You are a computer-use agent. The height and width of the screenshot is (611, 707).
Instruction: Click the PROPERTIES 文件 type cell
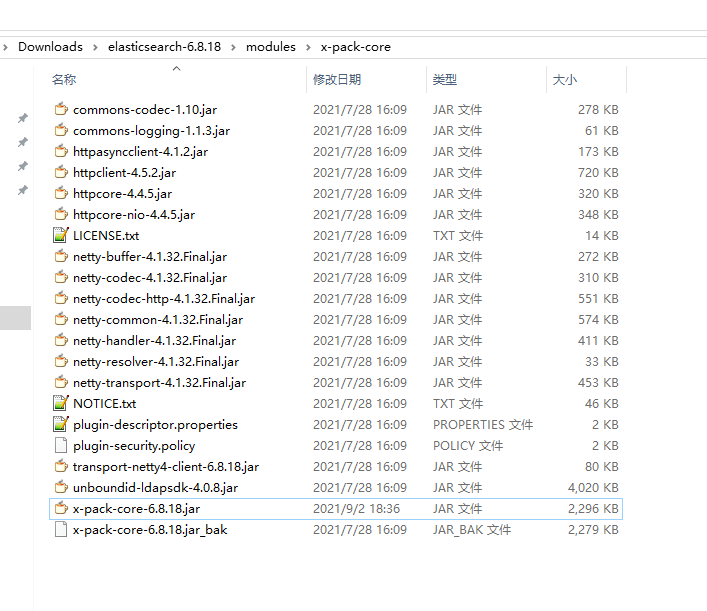(483, 424)
